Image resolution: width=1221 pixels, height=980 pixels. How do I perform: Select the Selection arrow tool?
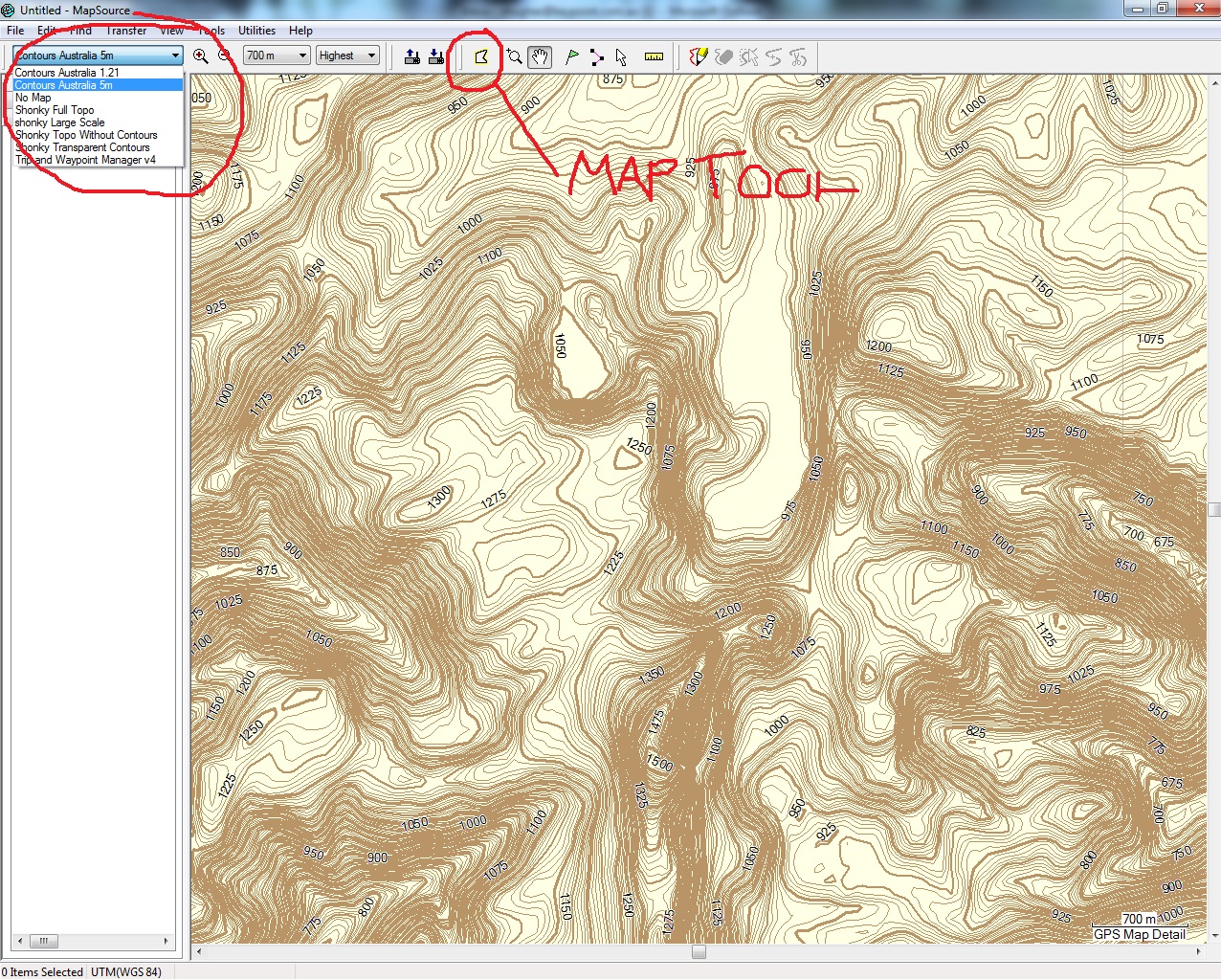pyautogui.click(x=622, y=56)
